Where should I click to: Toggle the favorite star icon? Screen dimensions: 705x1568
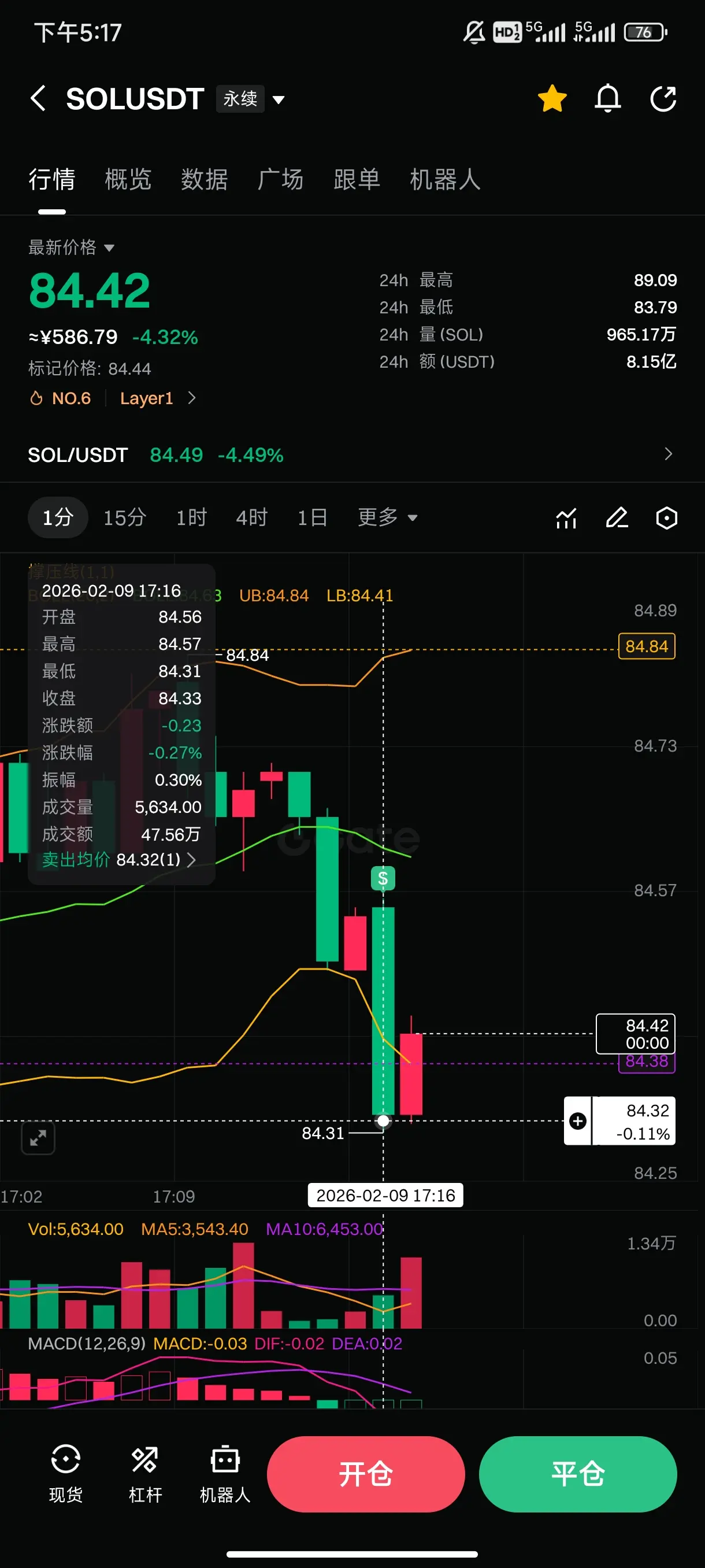[x=552, y=99]
